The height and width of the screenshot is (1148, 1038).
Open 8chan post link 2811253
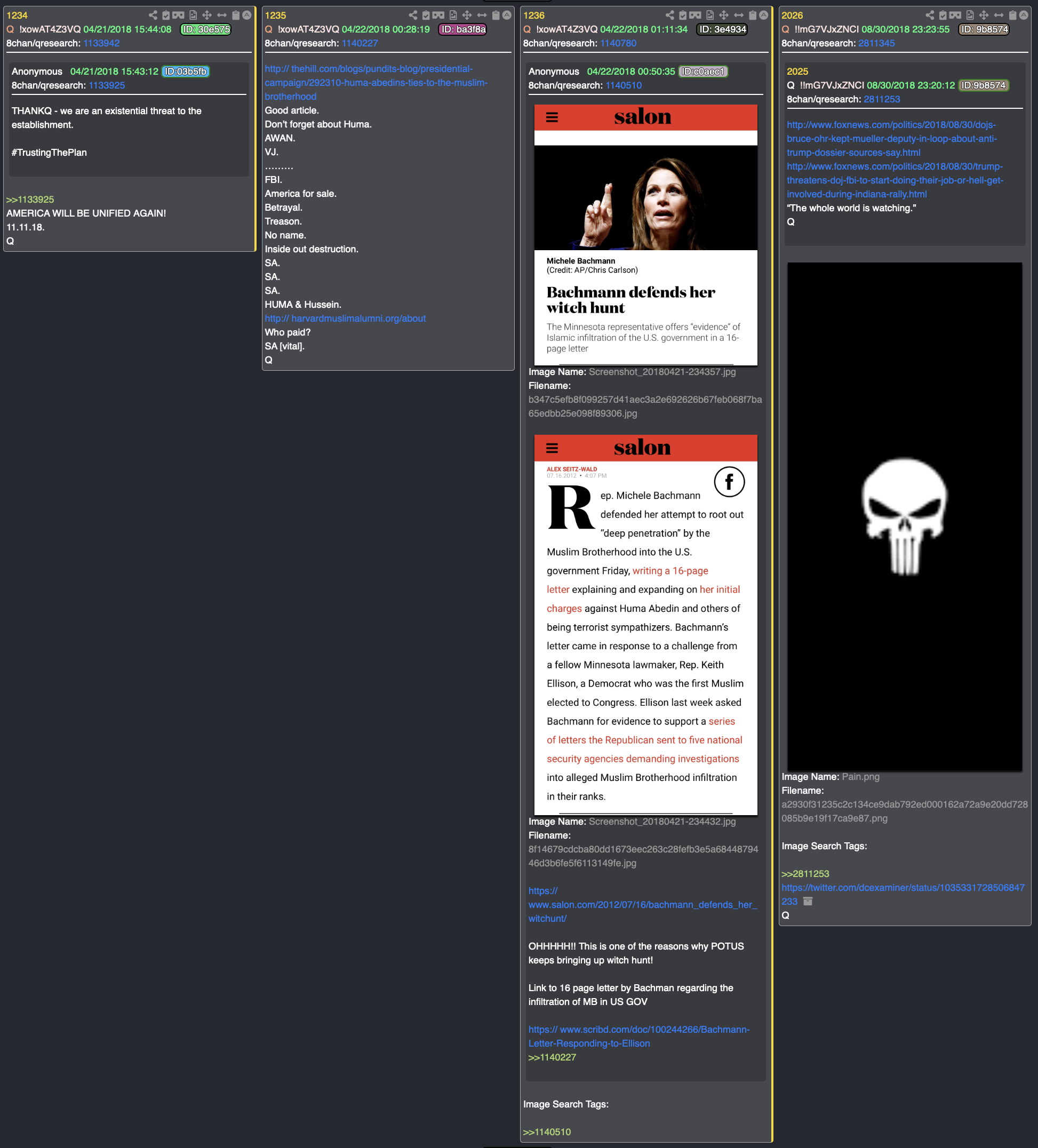881,99
